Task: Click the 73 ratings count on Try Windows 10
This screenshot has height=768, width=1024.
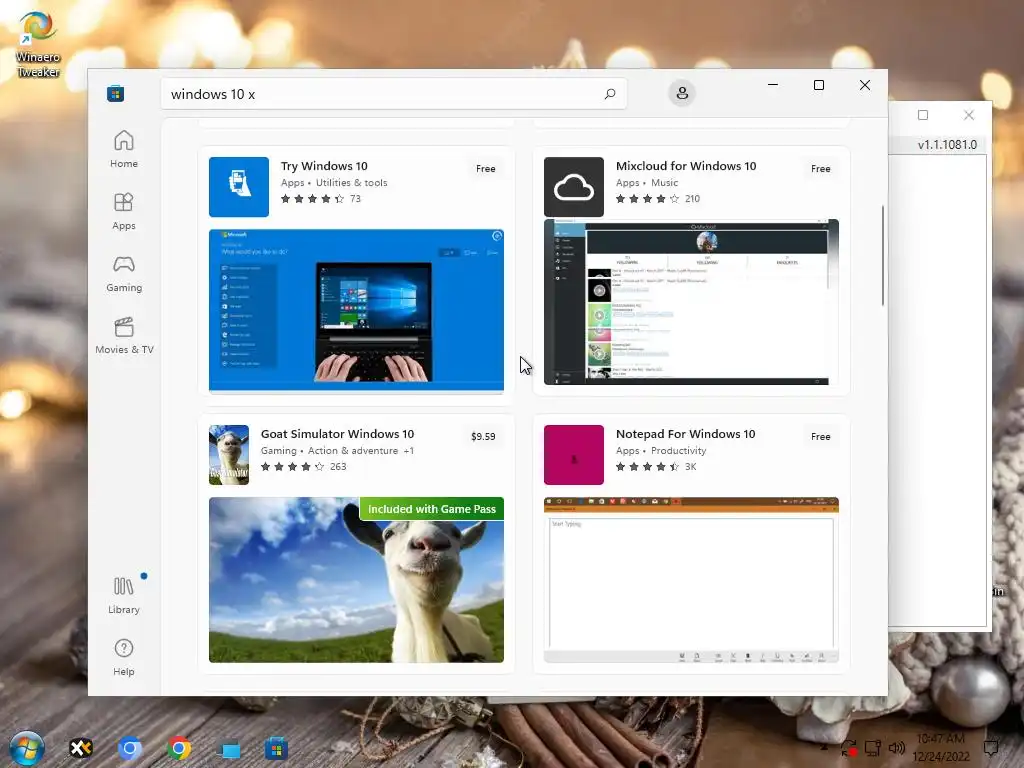Action: pyautogui.click(x=355, y=199)
